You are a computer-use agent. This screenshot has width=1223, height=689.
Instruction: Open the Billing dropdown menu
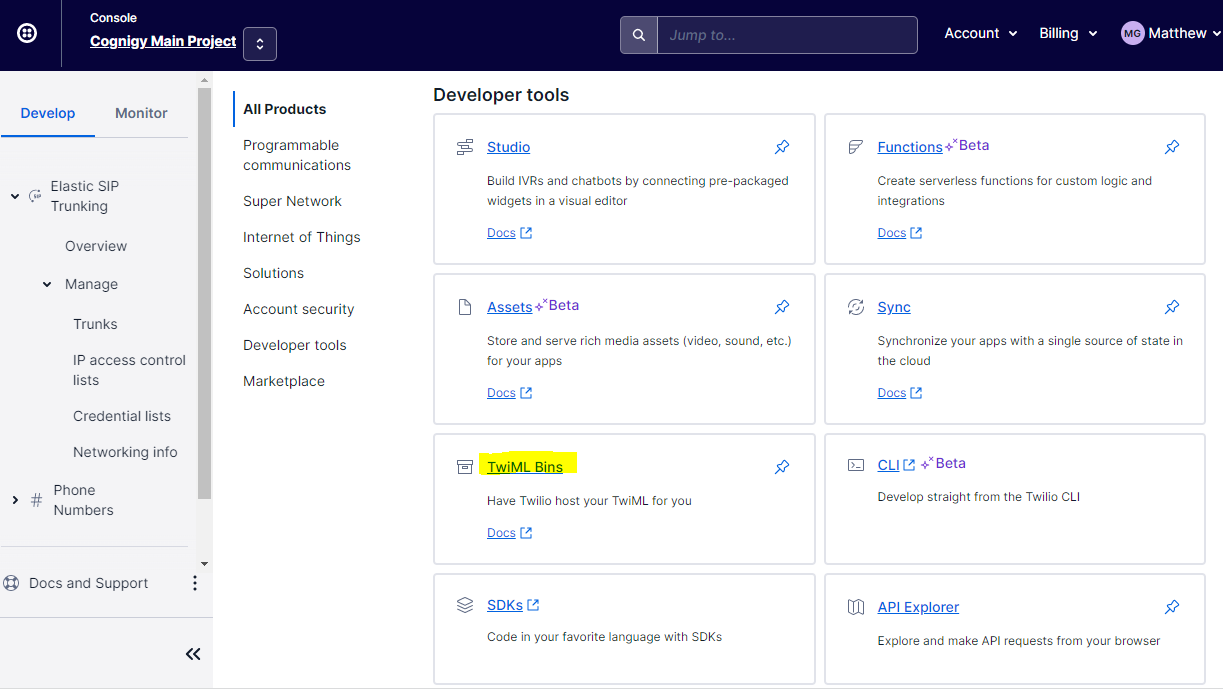point(1068,33)
